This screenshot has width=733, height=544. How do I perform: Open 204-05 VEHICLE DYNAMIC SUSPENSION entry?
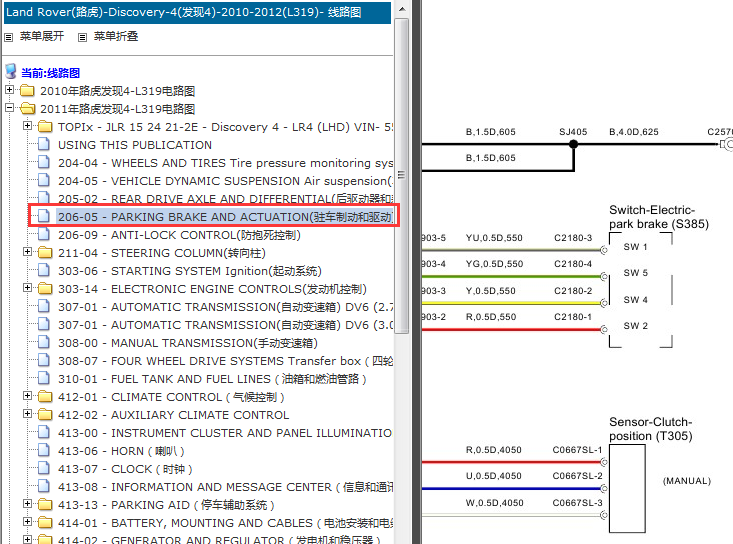pyautogui.click(x=225, y=181)
